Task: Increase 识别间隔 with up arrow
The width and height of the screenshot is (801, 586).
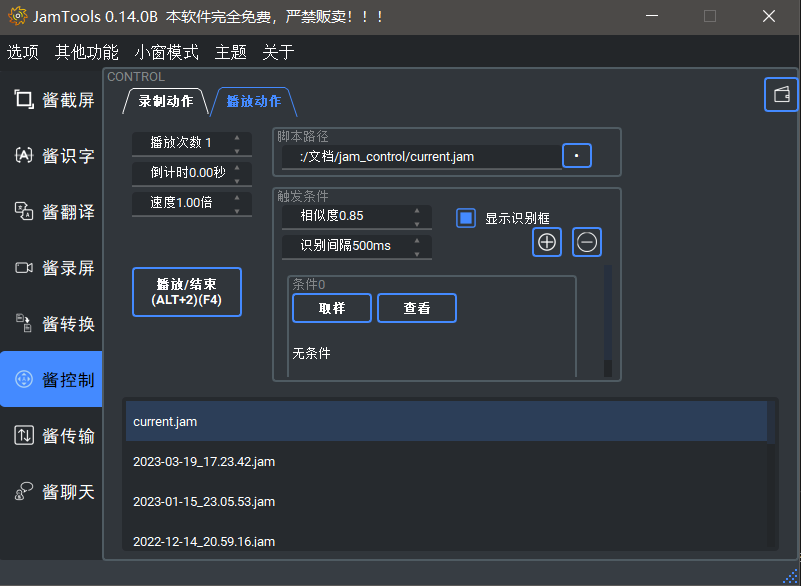Action: pos(417,241)
